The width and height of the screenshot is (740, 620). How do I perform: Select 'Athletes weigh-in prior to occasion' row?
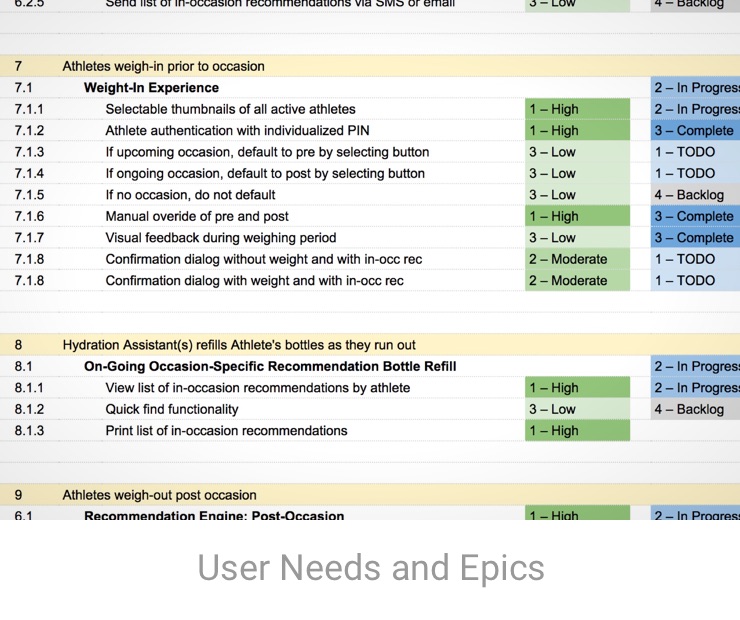pos(164,66)
